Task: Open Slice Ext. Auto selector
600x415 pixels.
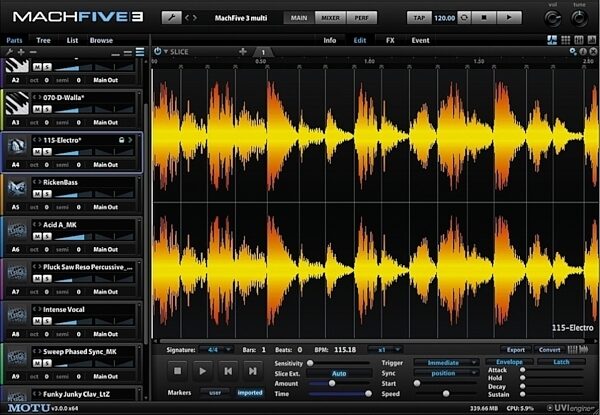Action: (x=339, y=373)
